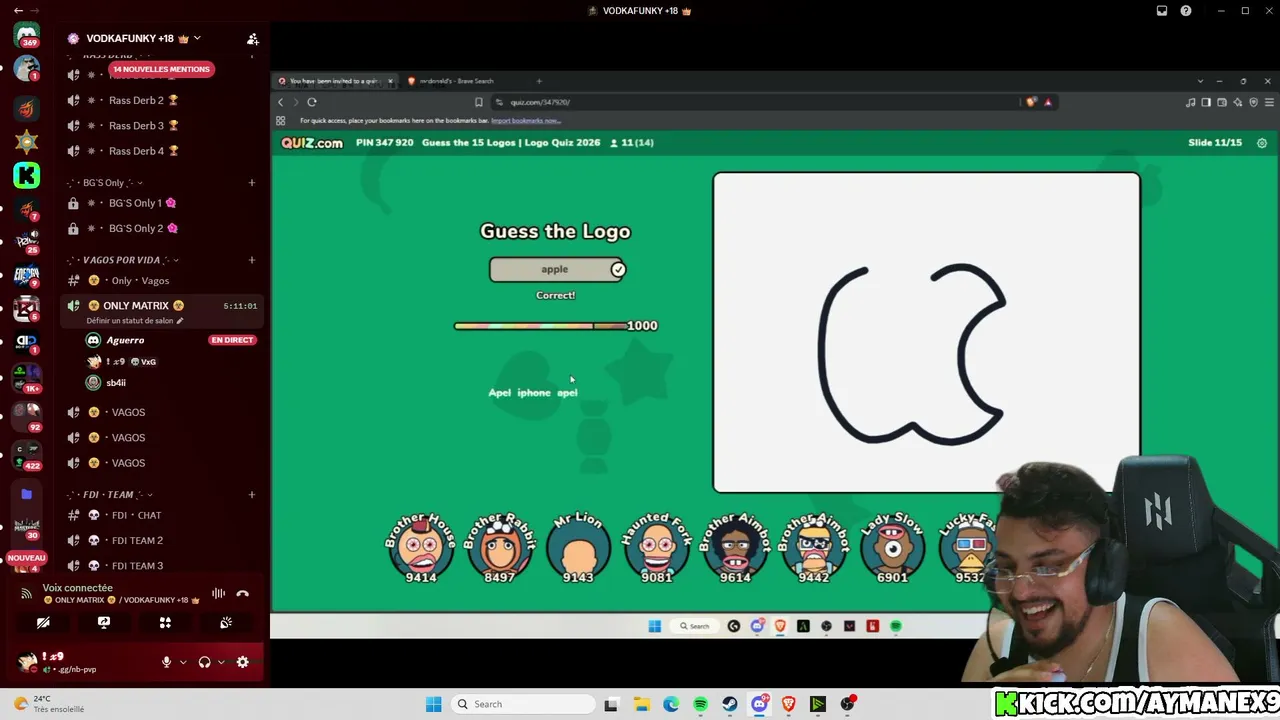Open Spotify from the bottom Windows taskbar

coord(700,704)
